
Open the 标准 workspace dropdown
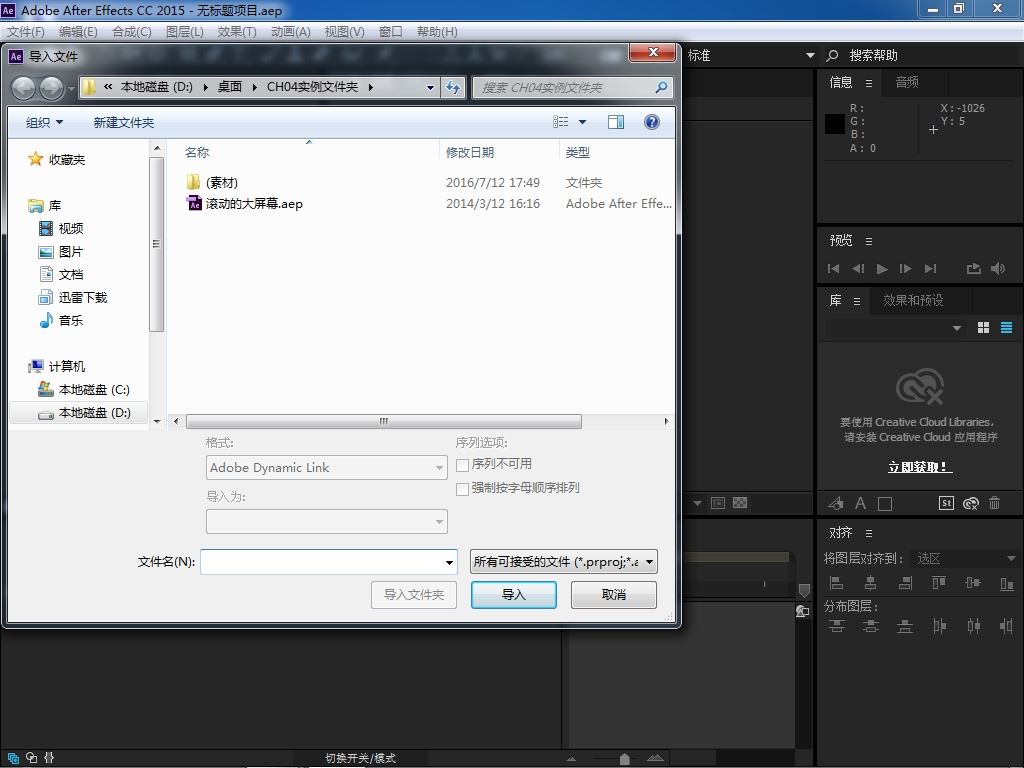(751, 56)
